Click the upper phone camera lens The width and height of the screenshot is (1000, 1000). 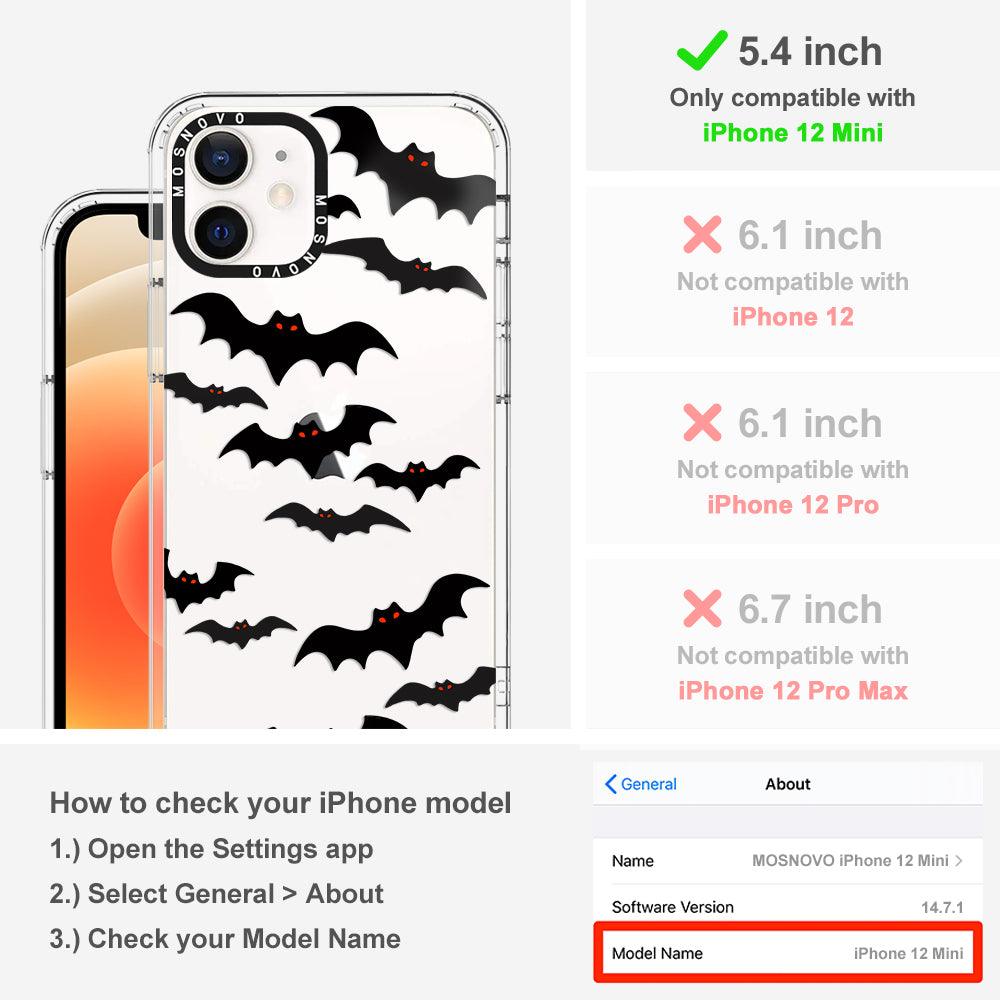coord(221,158)
